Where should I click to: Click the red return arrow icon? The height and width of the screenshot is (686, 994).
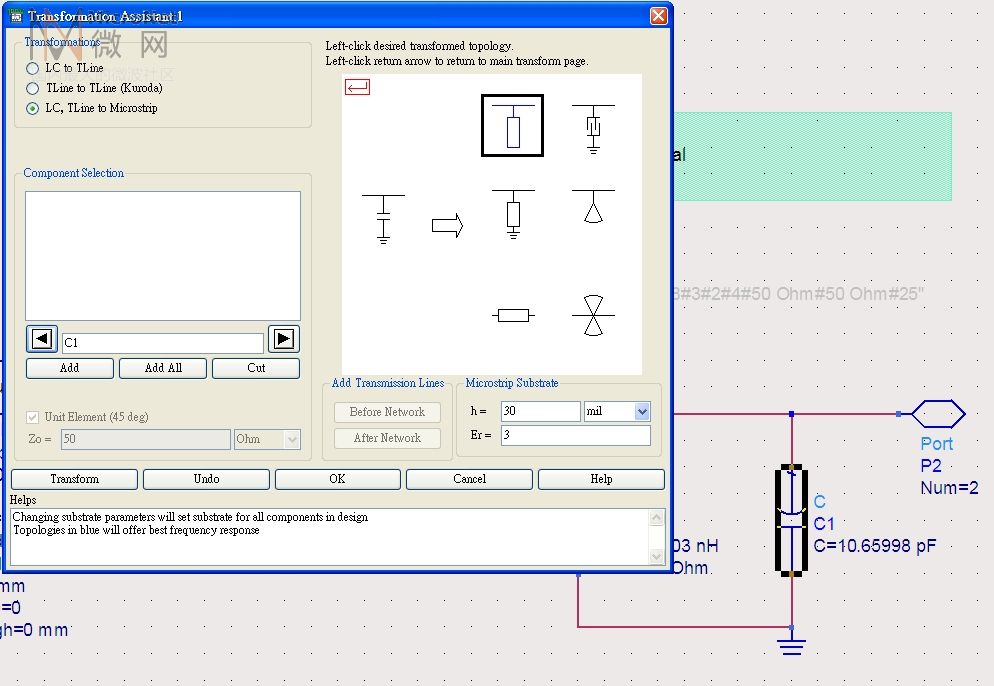pyautogui.click(x=357, y=87)
